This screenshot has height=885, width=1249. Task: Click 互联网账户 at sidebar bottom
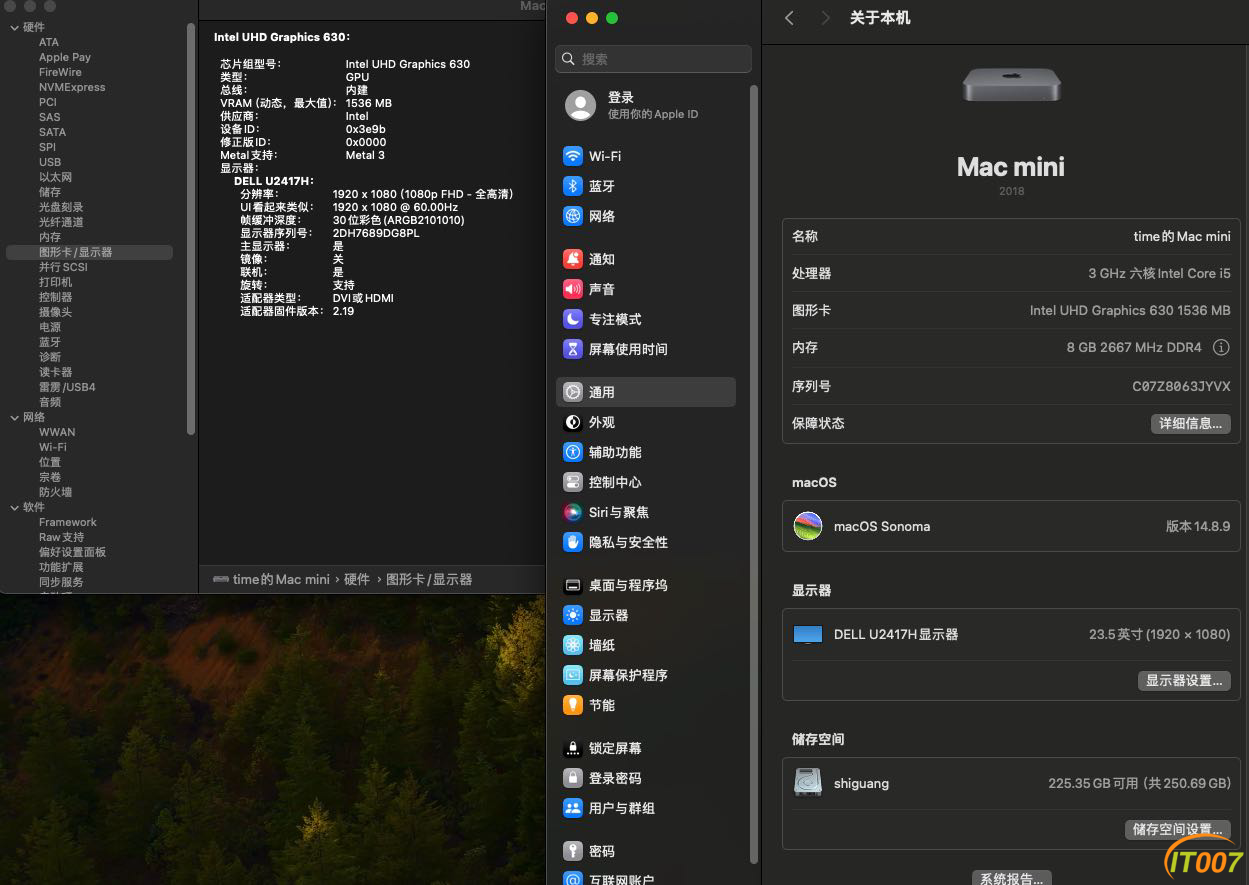coord(621,880)
